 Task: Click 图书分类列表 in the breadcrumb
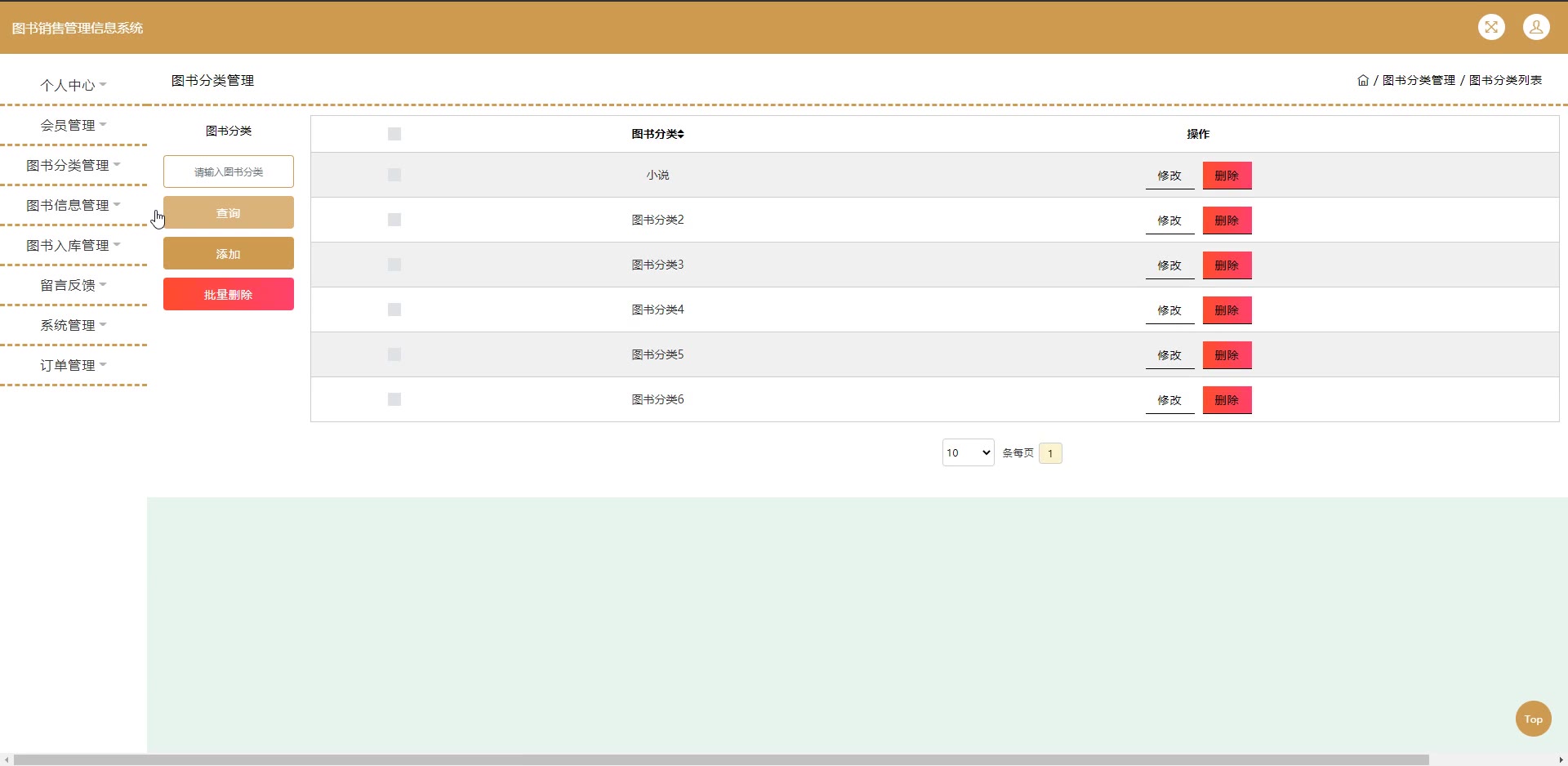[1505, 80]
